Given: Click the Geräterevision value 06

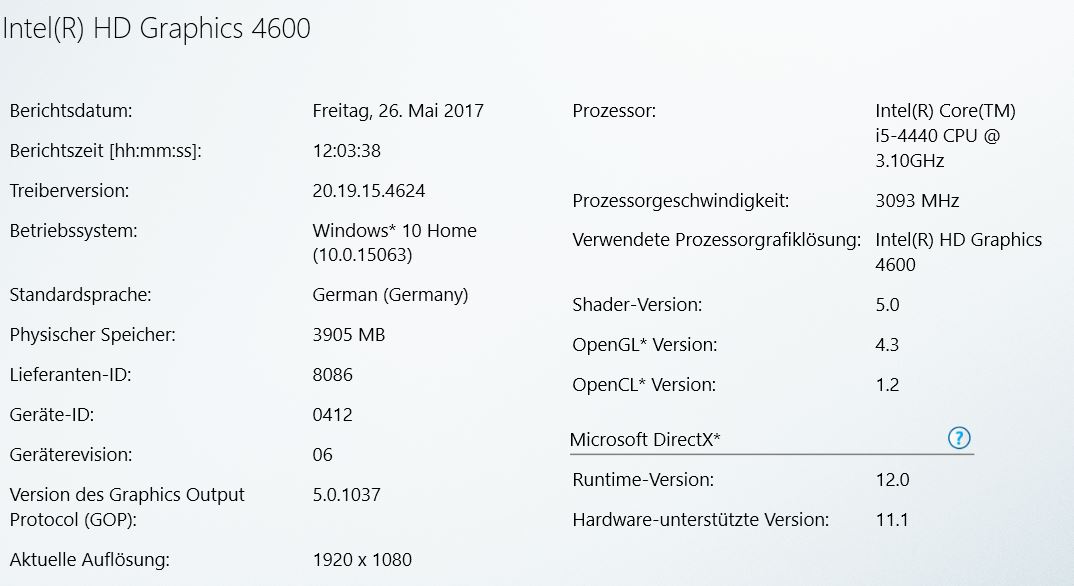Looking at the screenshot, I should [x=323, y=455].
